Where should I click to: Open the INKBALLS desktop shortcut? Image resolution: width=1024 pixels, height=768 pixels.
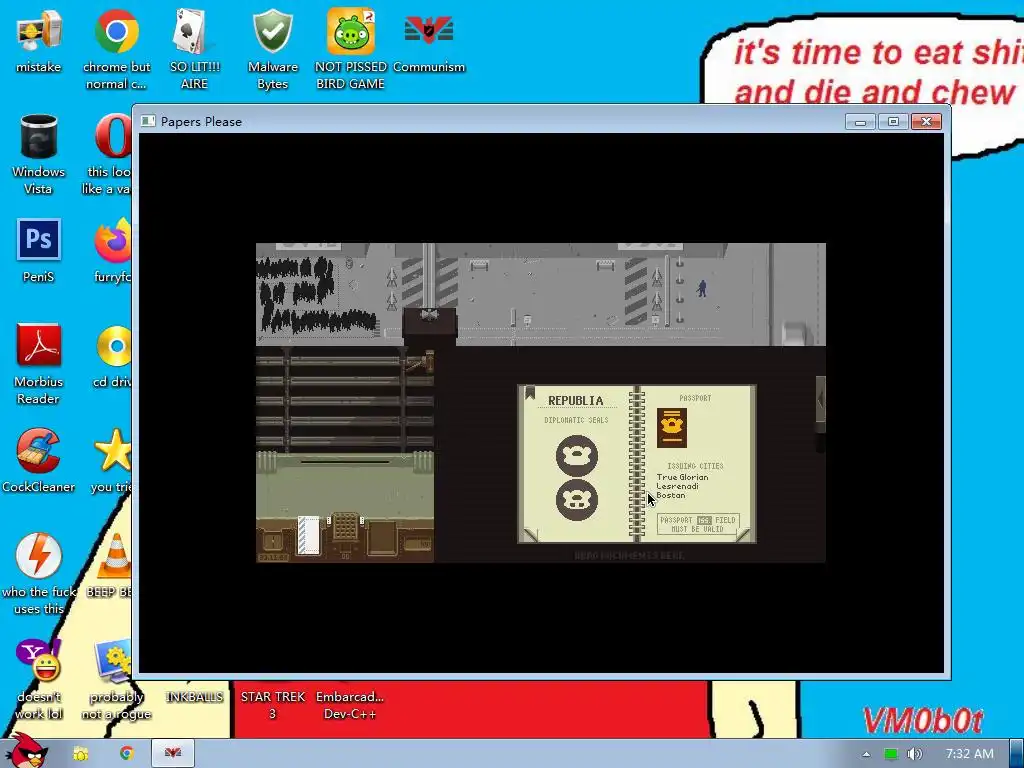[x=194, y=697]
